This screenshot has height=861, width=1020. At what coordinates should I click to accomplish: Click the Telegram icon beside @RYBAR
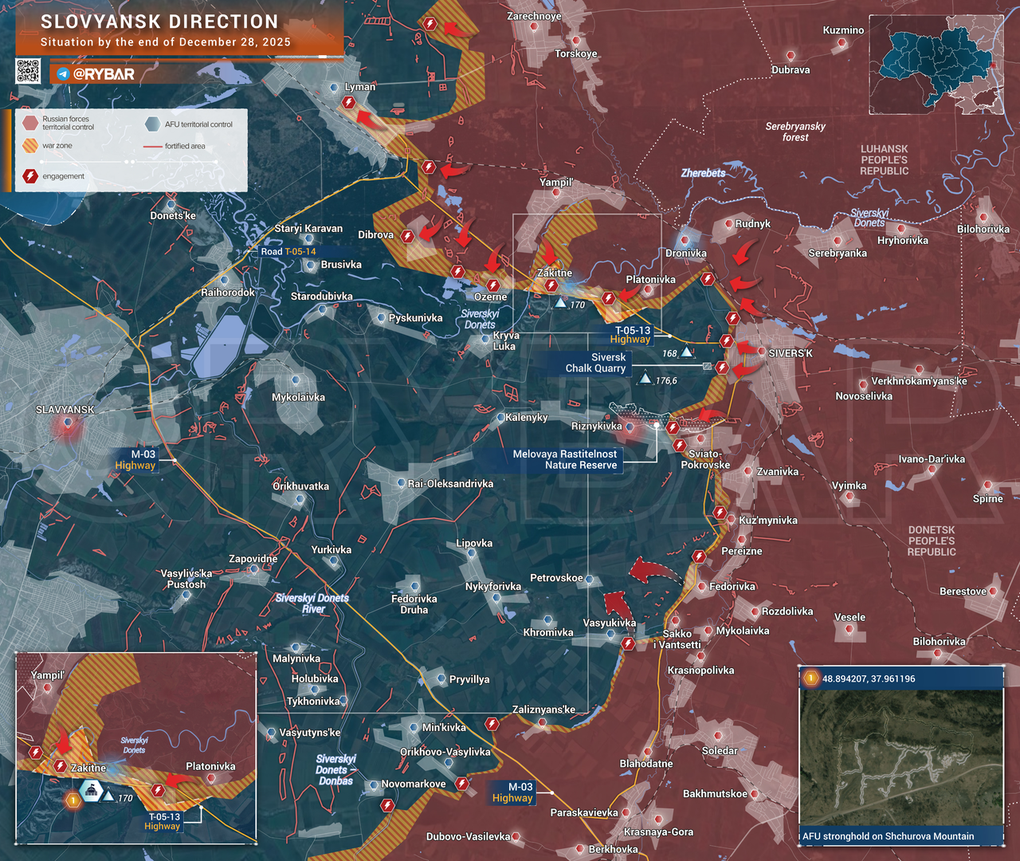click(x=63, y=74)
